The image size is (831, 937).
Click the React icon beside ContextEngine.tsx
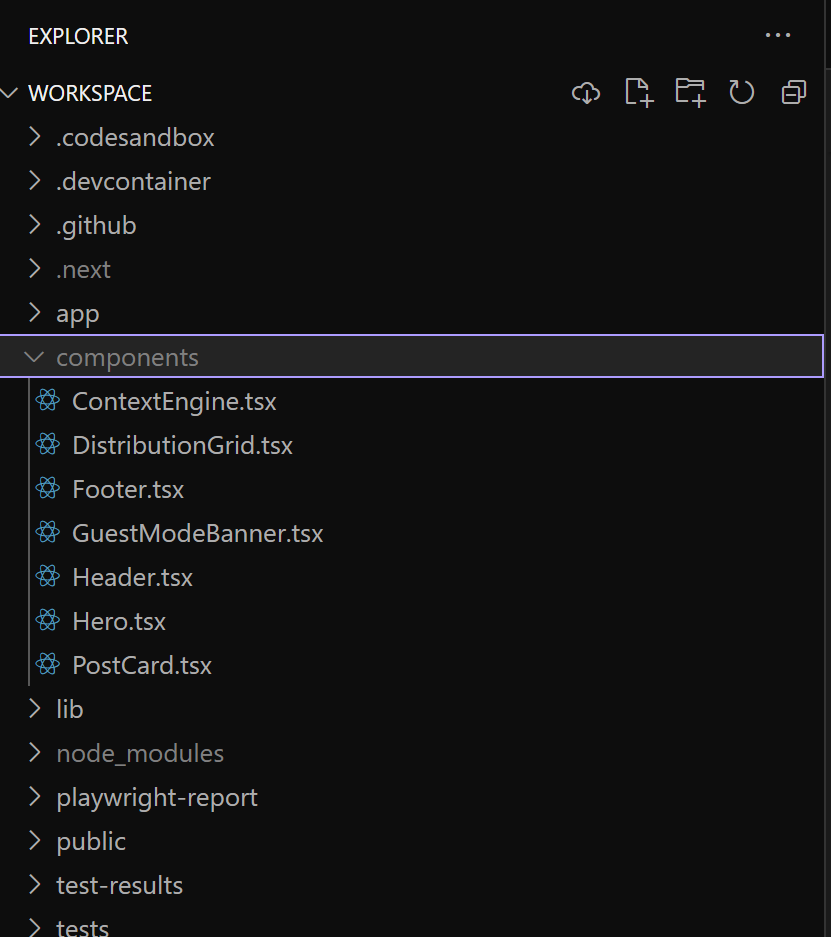click(47, 401)
